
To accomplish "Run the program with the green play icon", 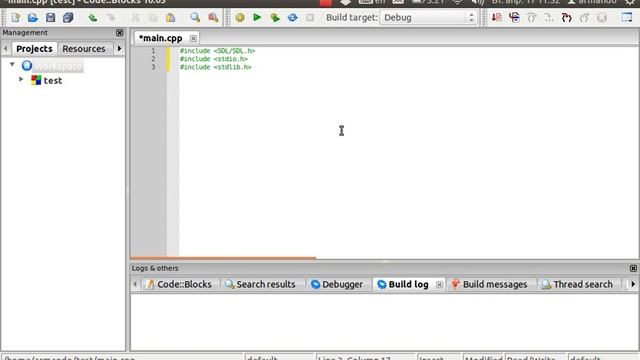I will click(257, 17).
